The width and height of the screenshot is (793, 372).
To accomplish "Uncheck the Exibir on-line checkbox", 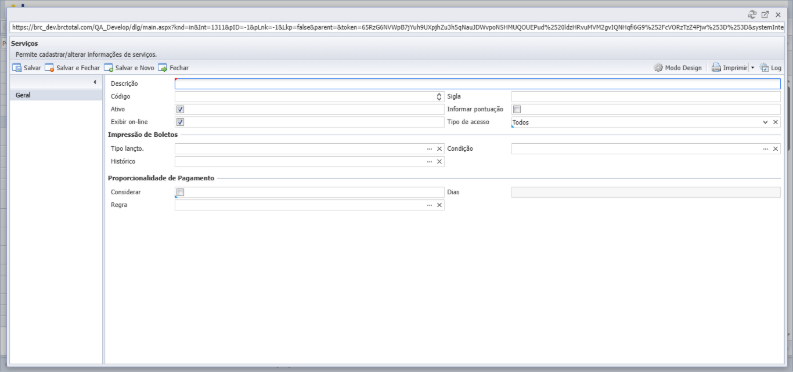I will coord(180,122).
